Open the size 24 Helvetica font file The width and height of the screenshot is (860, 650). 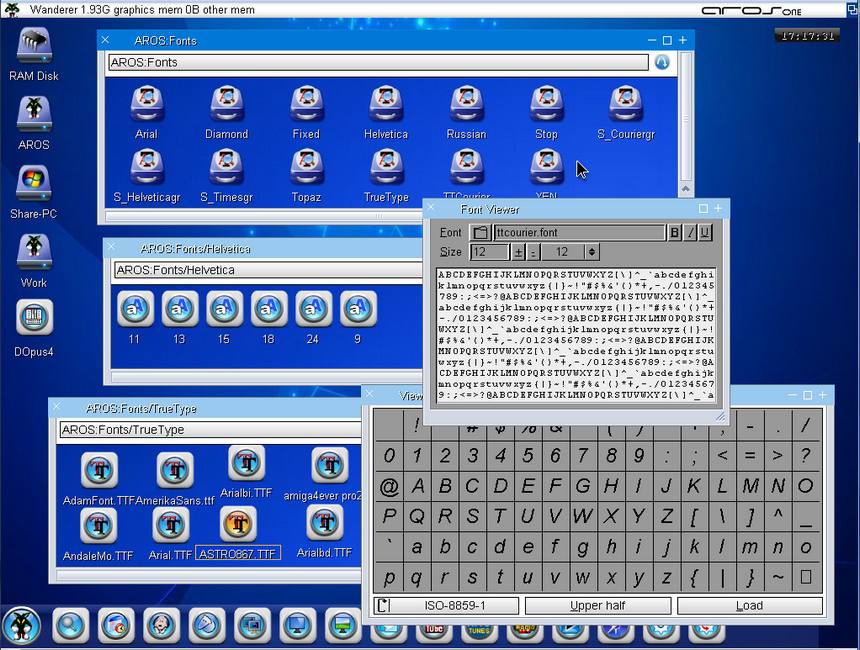[313, 309]
